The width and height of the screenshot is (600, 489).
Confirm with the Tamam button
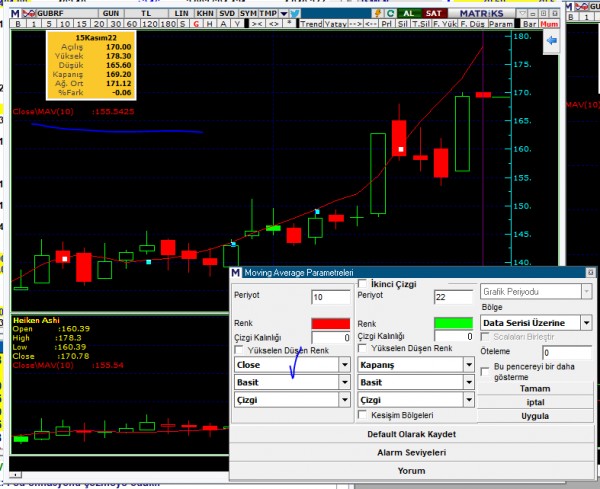(x=535, y=389)
